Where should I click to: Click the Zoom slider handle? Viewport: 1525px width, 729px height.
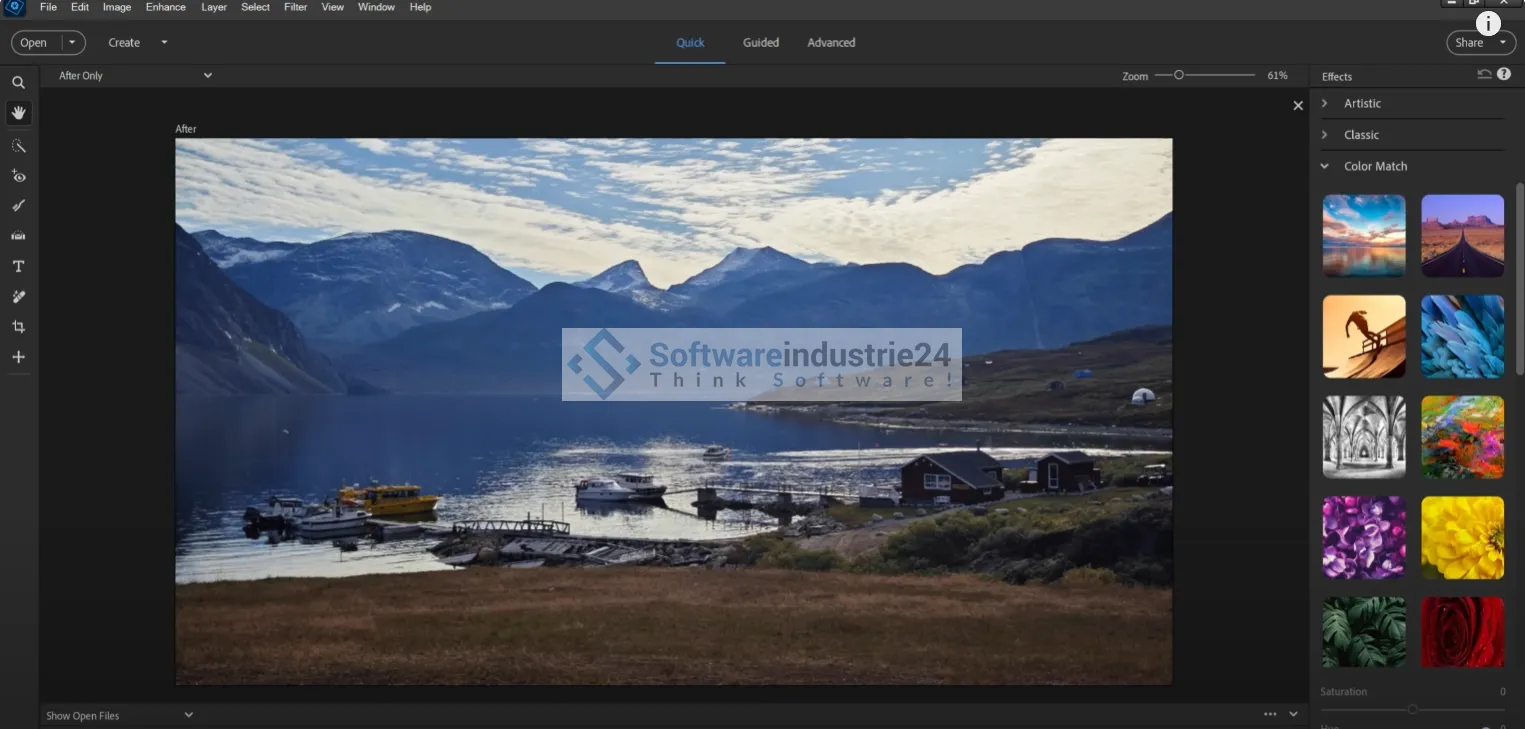point(1179,75)
